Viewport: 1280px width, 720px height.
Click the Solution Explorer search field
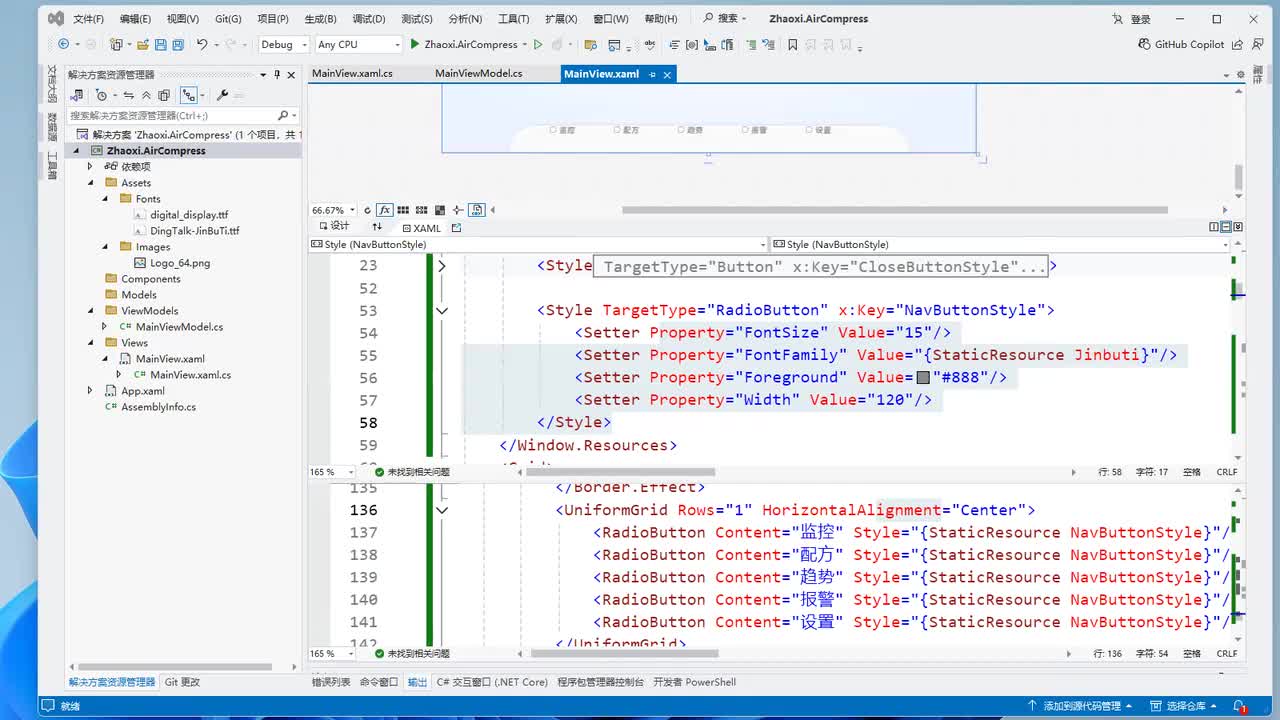pyautogui.click(x=184, y=116)
